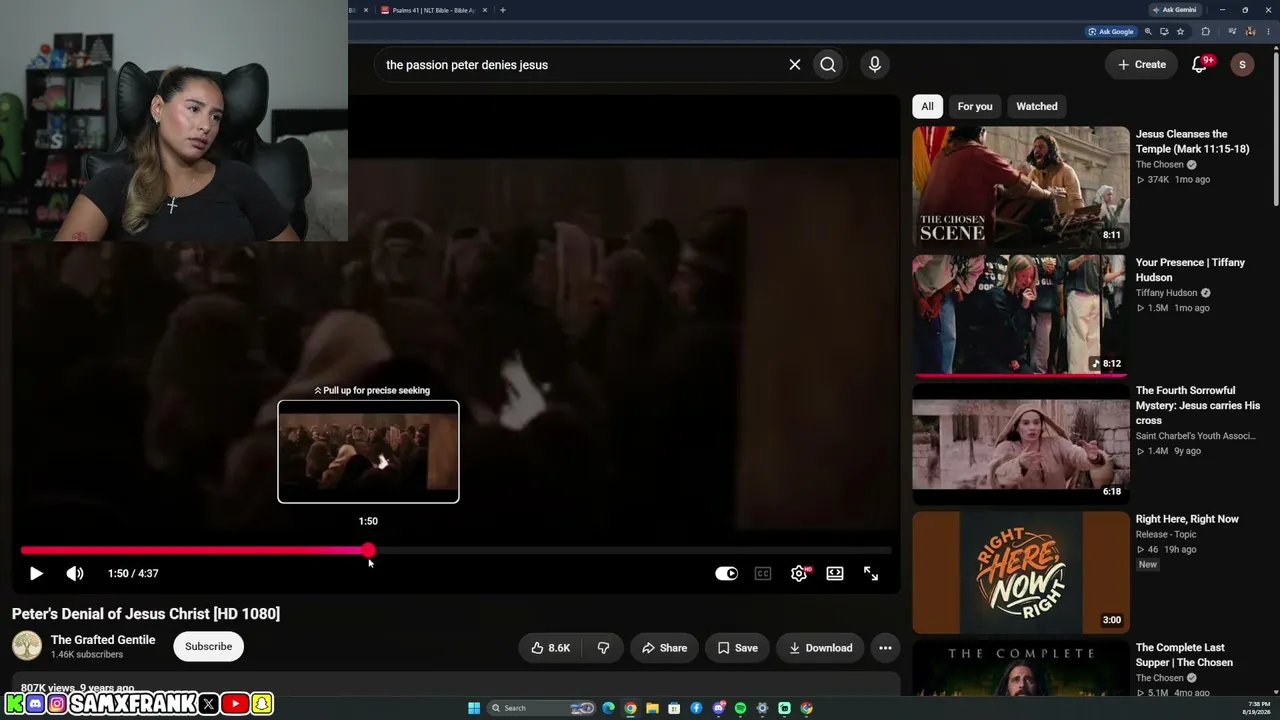Open the browser extensions puzzle icon
1280x720 pixels.
pos(1205,32)
